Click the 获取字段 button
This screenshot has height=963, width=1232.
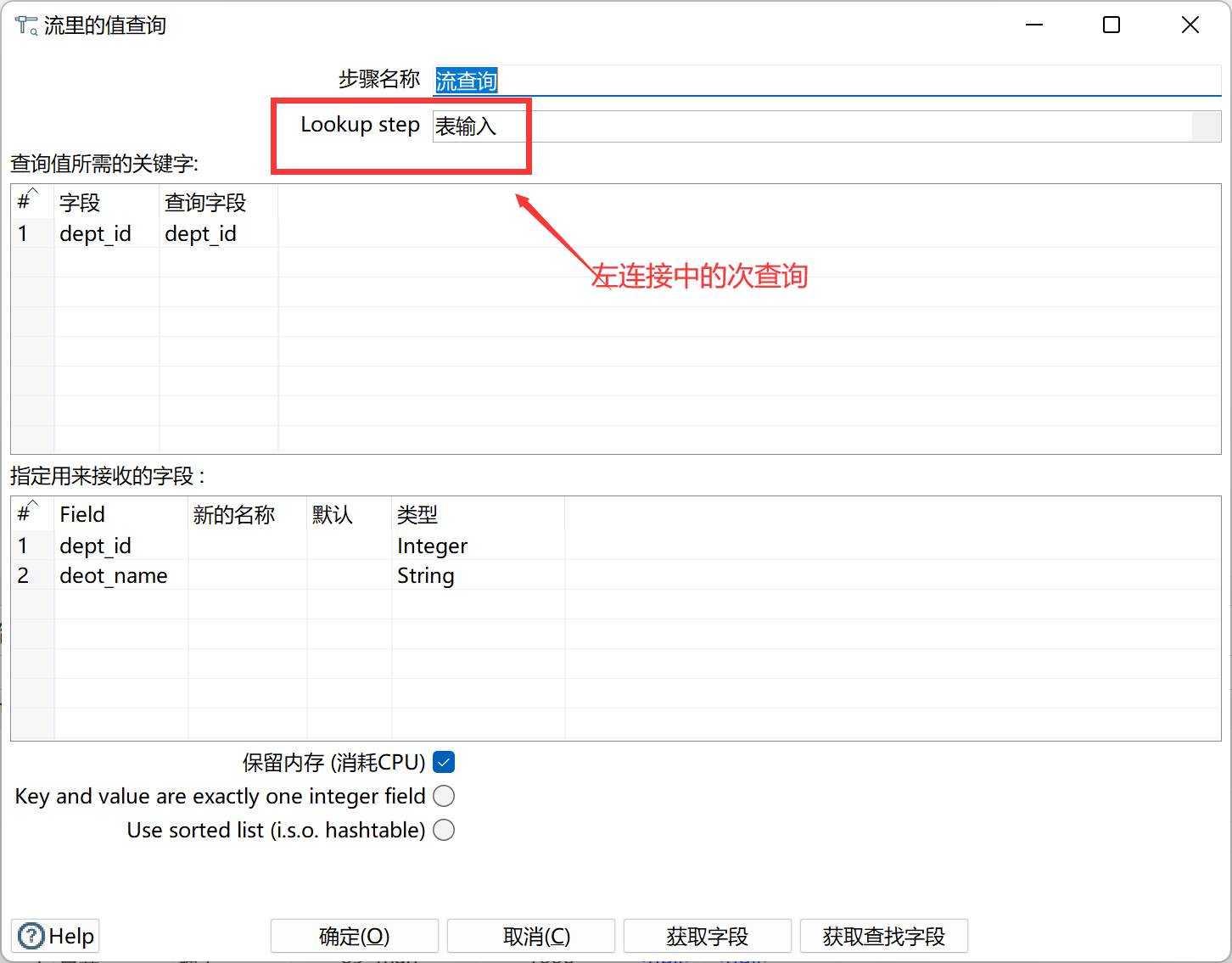(x=708, y=936)
